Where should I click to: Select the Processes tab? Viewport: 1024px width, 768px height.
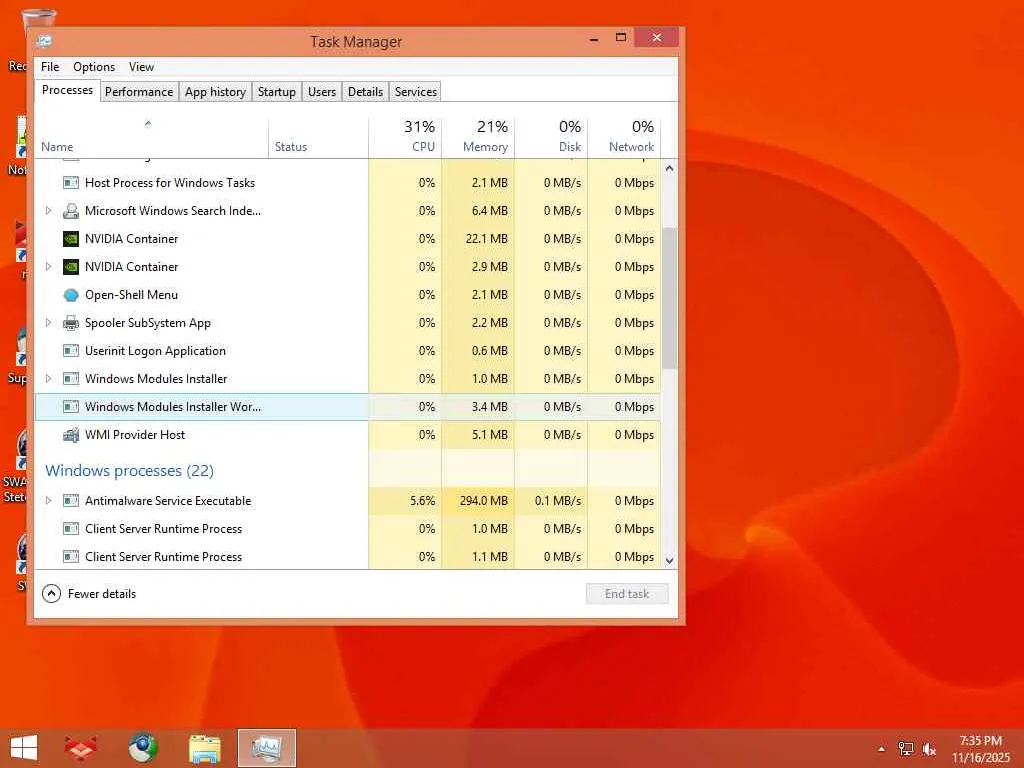(67, 90)
